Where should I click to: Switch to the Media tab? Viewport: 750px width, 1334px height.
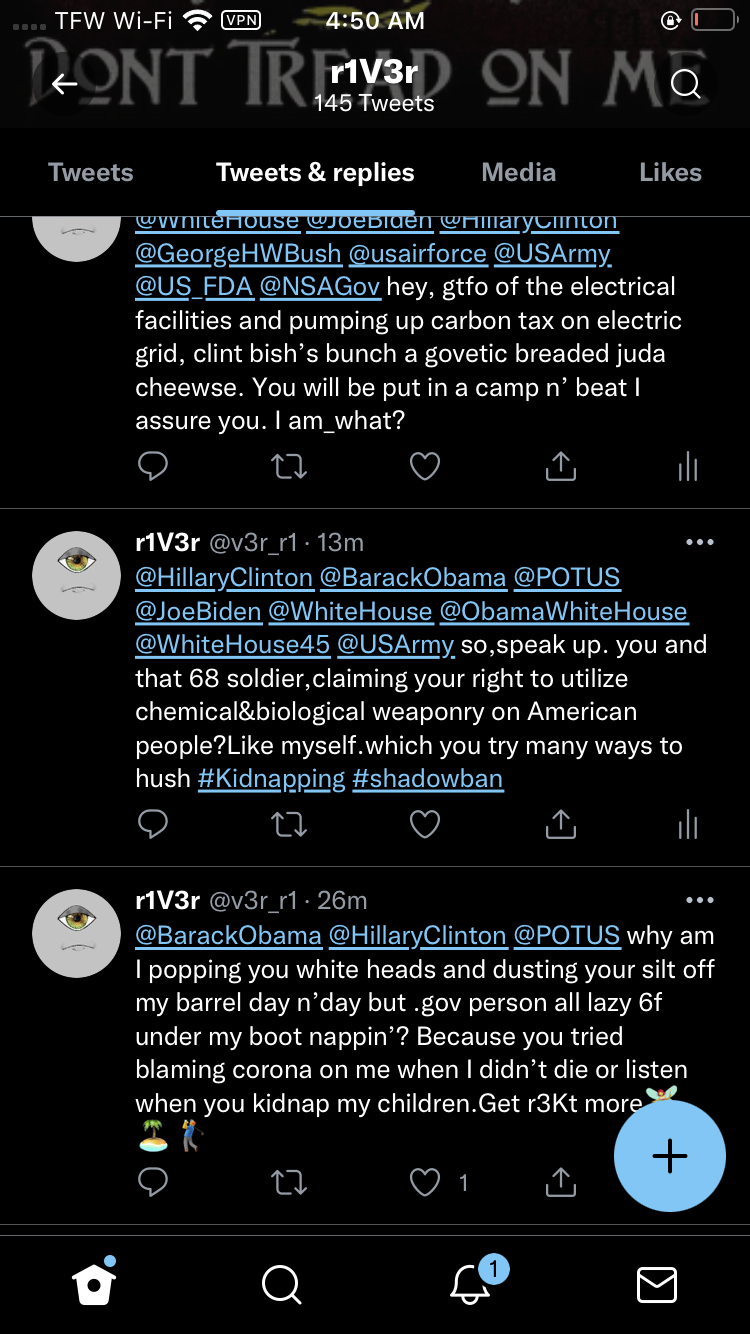(518, 172)
